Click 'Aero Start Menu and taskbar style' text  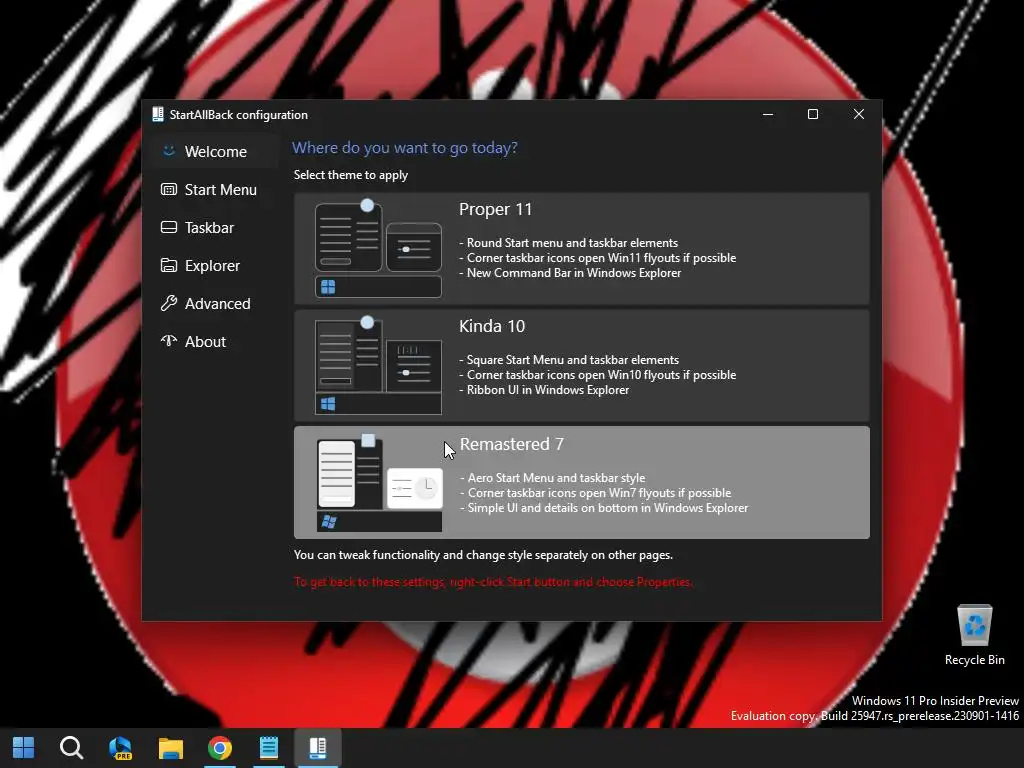pyautogui.click(x=552, y=478)
